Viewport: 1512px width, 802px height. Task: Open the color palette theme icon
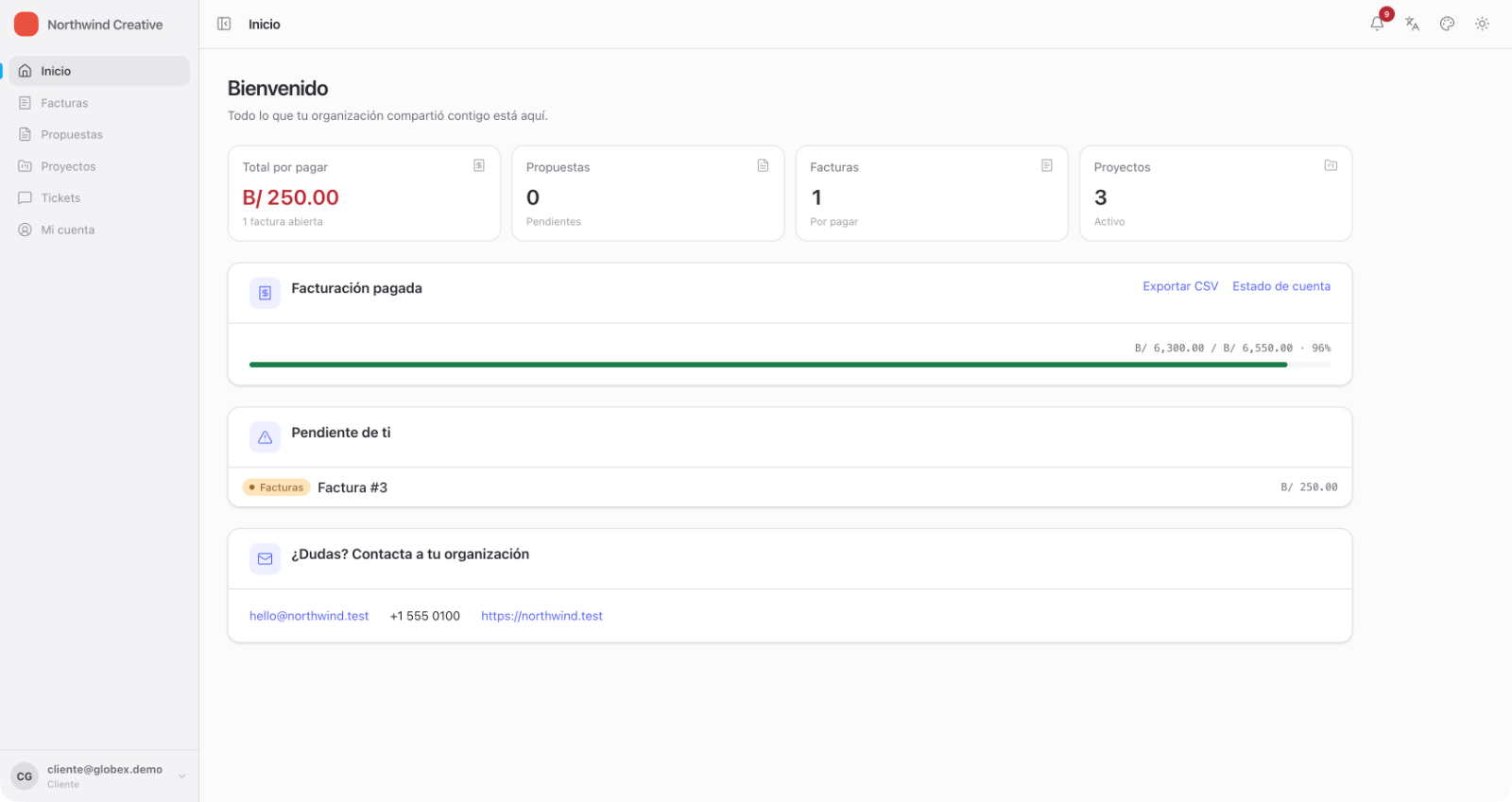1447,24
